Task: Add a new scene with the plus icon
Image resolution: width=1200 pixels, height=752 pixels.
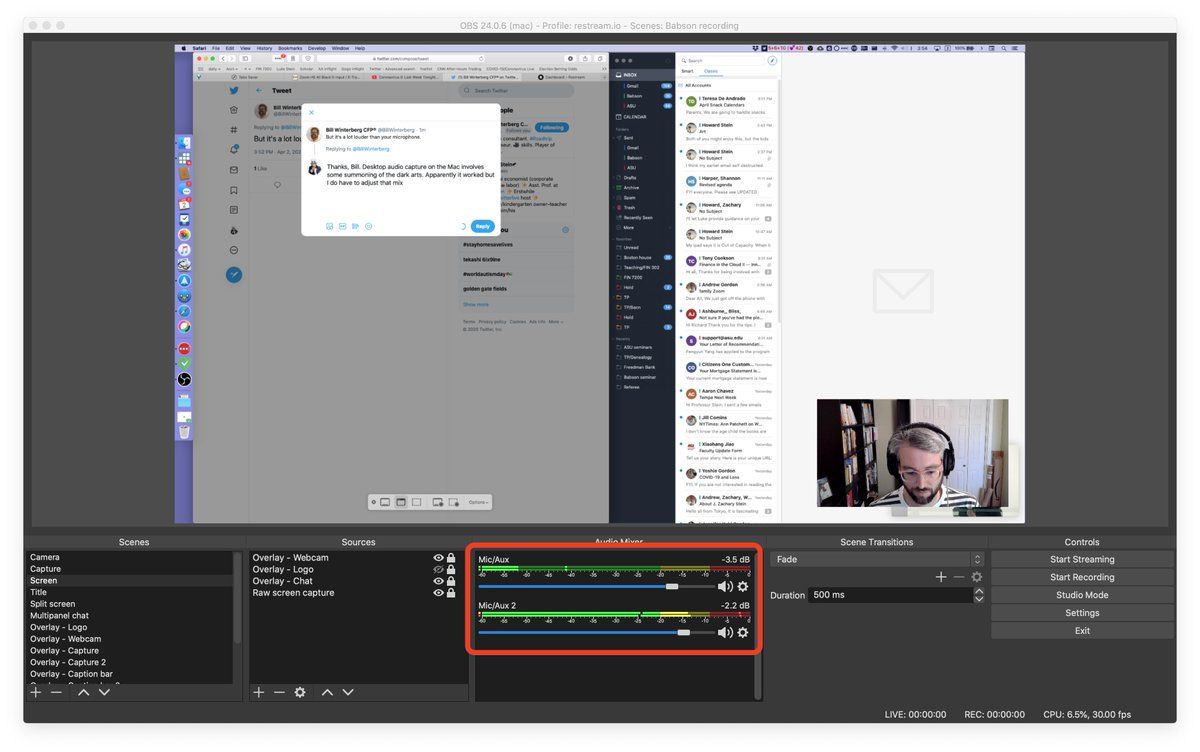Action: tap(36, 692)
